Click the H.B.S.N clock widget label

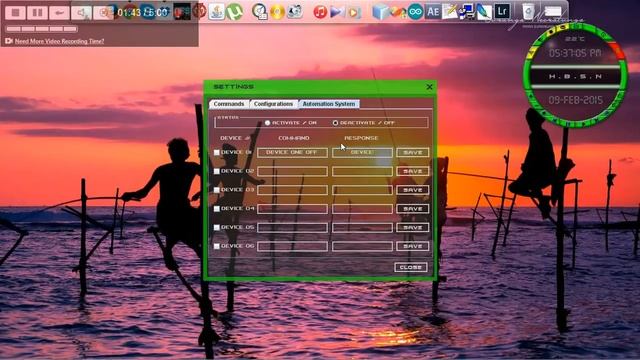(575, 77)
